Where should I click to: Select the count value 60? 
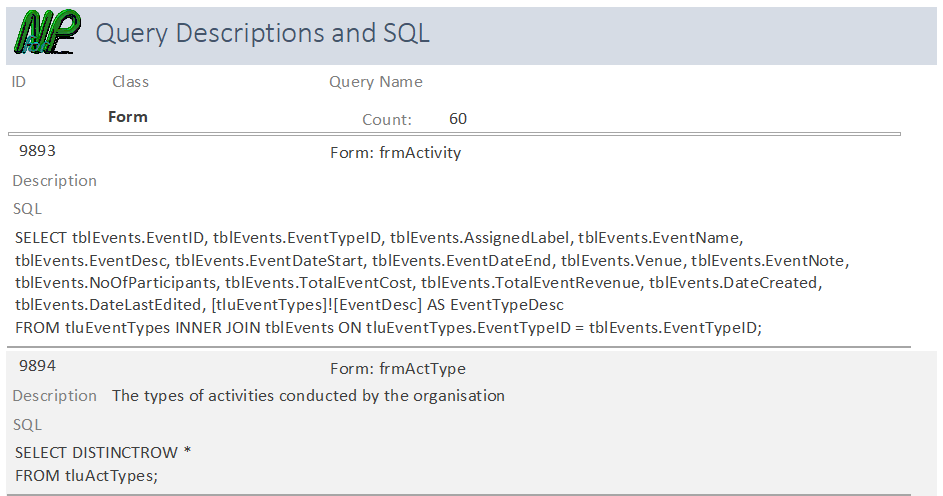458,119
